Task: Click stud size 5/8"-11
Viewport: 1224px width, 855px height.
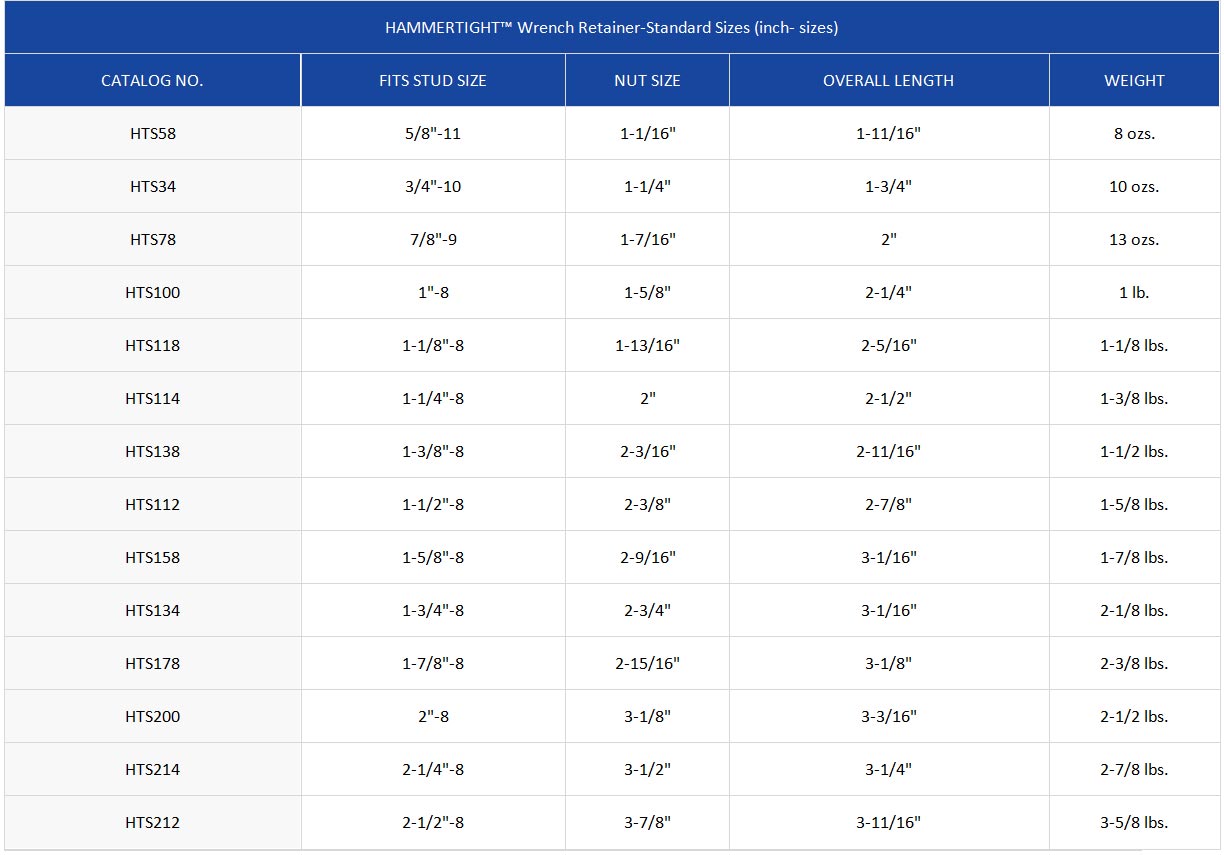Action: click(433, 134)
